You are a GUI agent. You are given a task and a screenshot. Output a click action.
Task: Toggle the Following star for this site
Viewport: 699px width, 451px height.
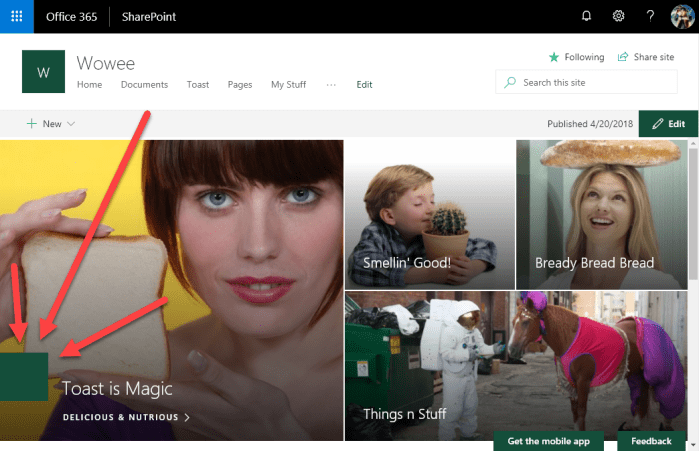pyautogui.click(x=554, y=57)
